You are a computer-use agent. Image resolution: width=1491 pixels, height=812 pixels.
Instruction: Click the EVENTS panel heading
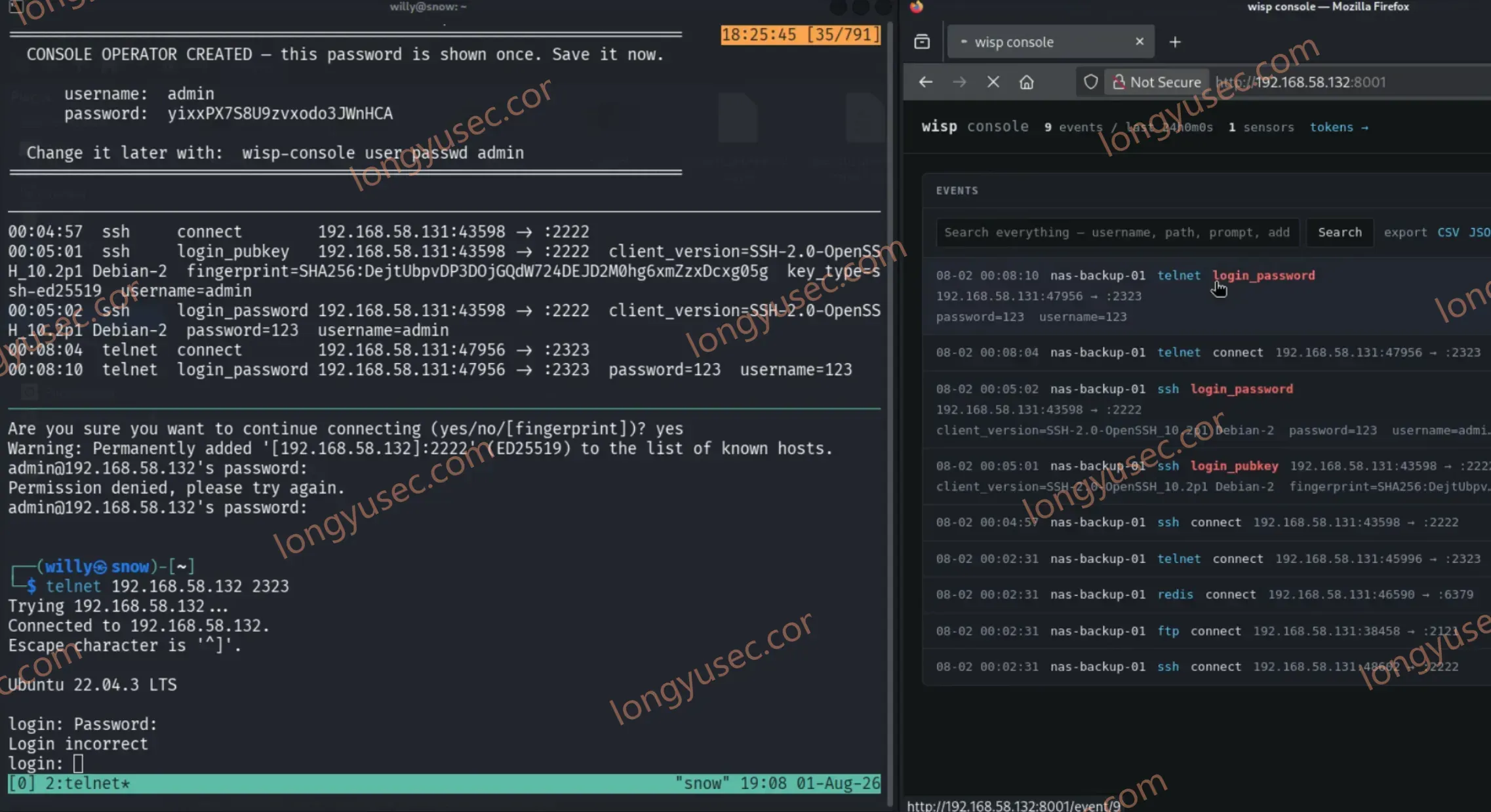957,191
